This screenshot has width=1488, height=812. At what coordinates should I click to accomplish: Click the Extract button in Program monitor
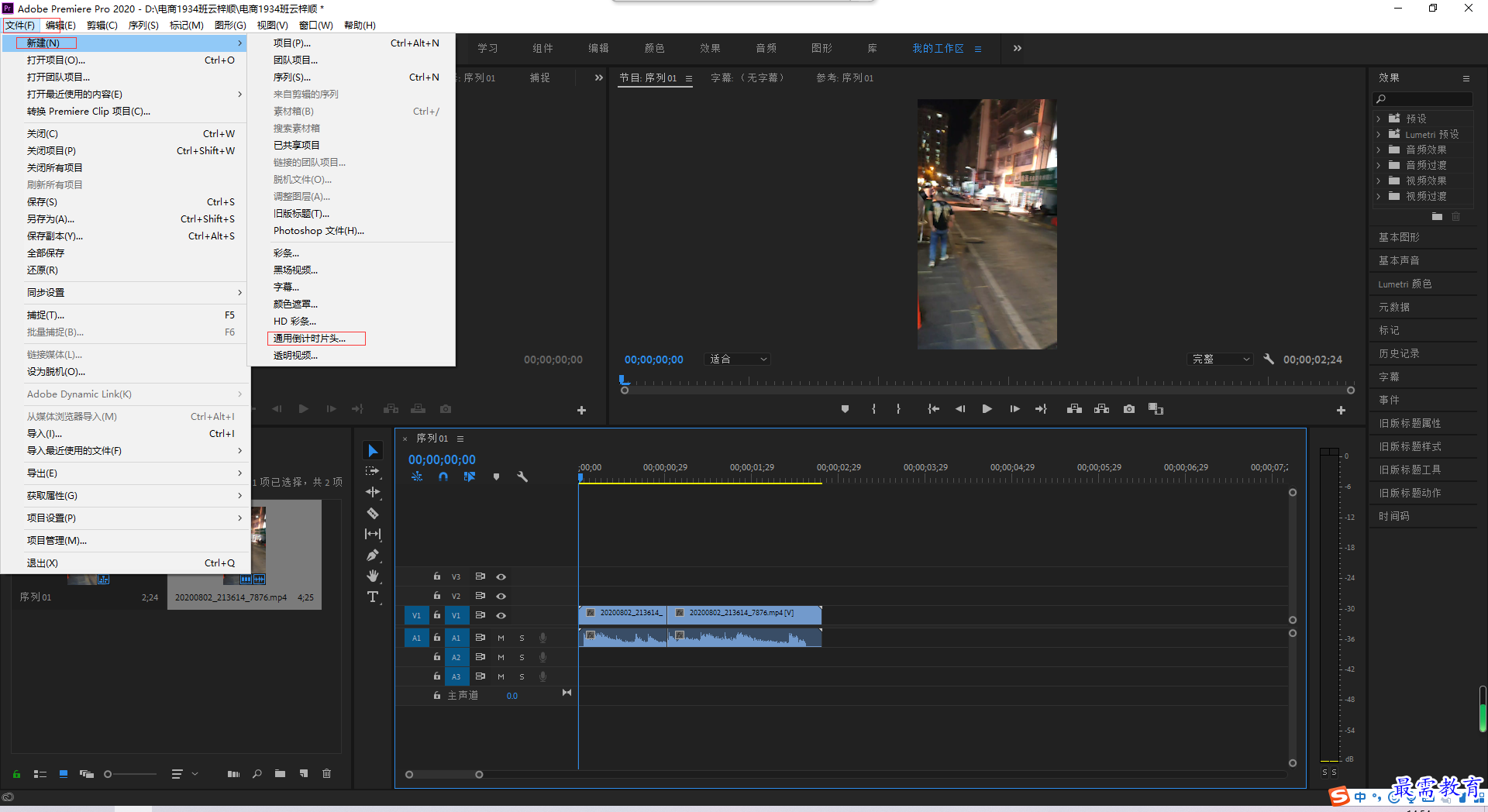(1101, 409)
